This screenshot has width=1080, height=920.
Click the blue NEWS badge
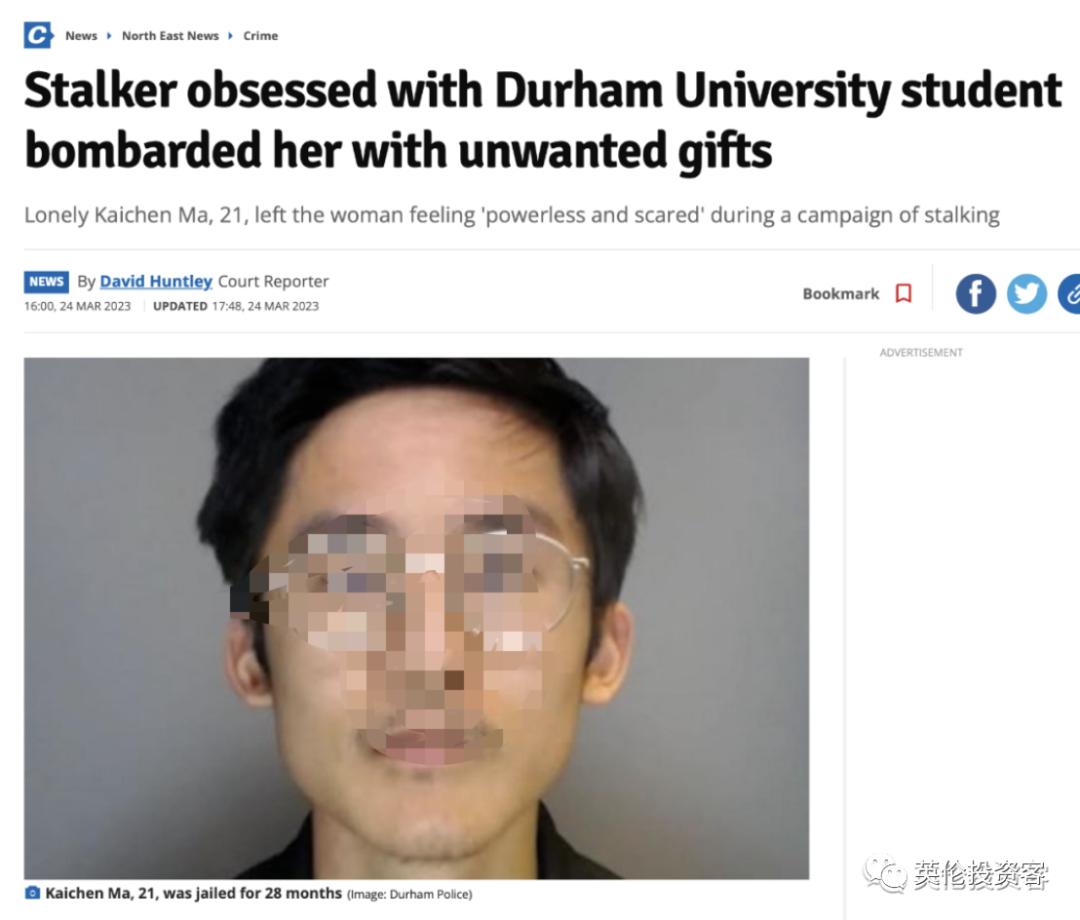(46, 282)
